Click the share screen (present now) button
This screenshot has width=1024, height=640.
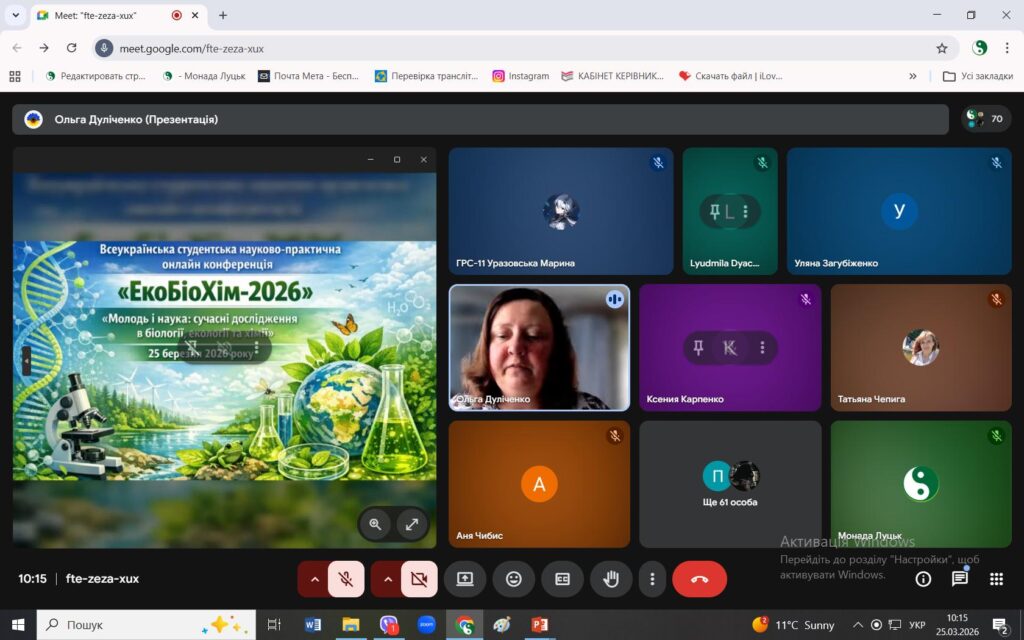point(465,579)
